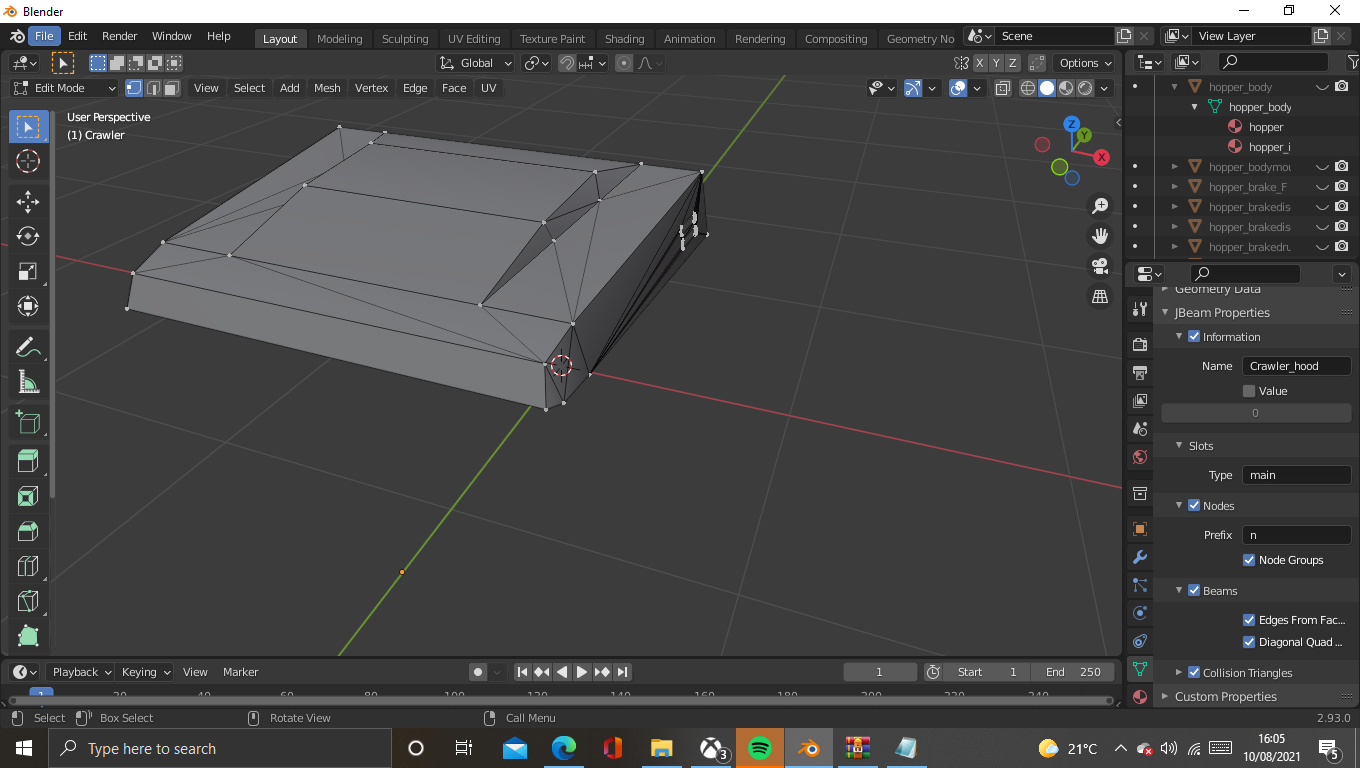The width and height of the screenshot is (1360, 768).
Task: Select the Bevel tool
Action: click(28, 531)
